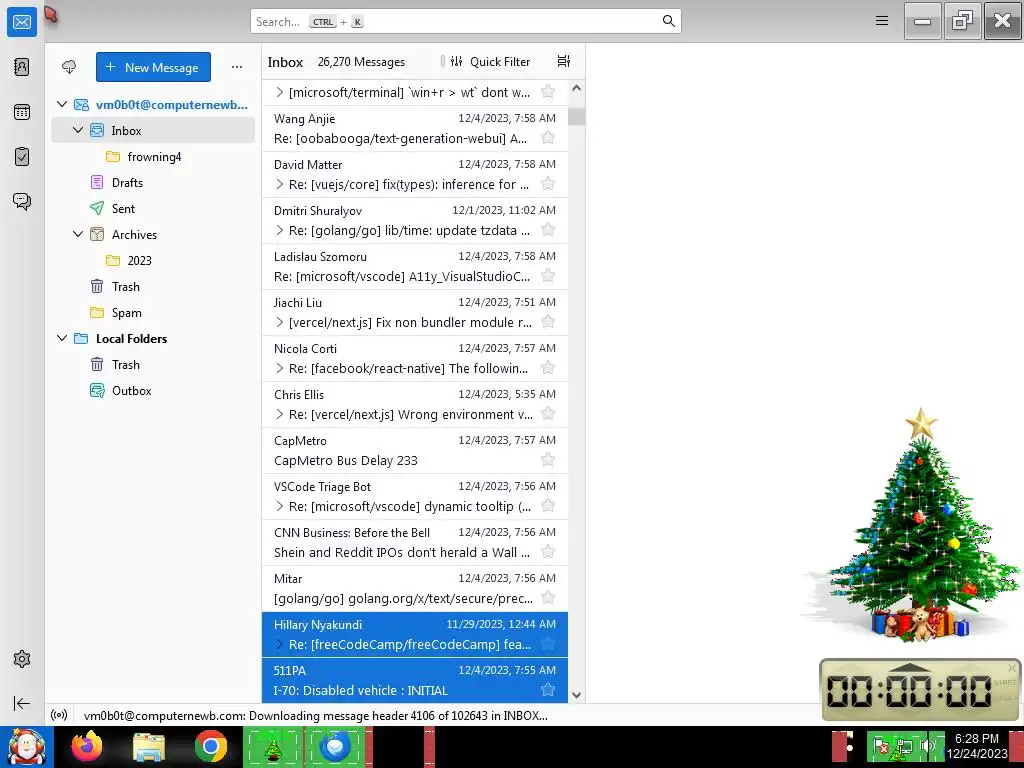This screenshot has width=1024, height=768.
Task: Star the David Matter message
Action: click(548, 184)
